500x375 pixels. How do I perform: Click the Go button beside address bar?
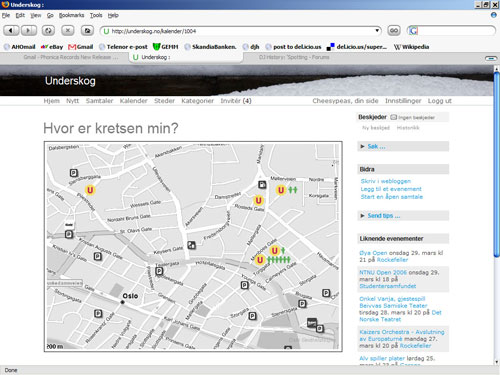click(x=394, y=31)
